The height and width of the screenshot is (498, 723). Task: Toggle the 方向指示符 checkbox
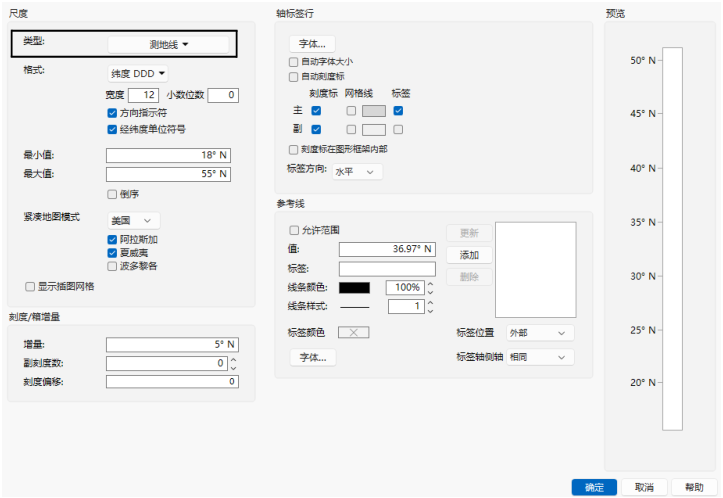(112, 113)
